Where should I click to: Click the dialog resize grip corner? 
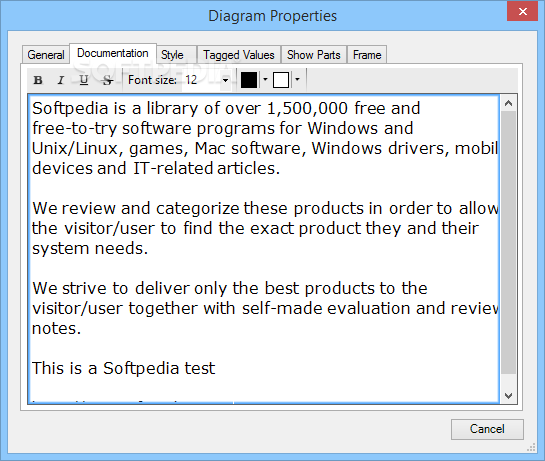531,447
